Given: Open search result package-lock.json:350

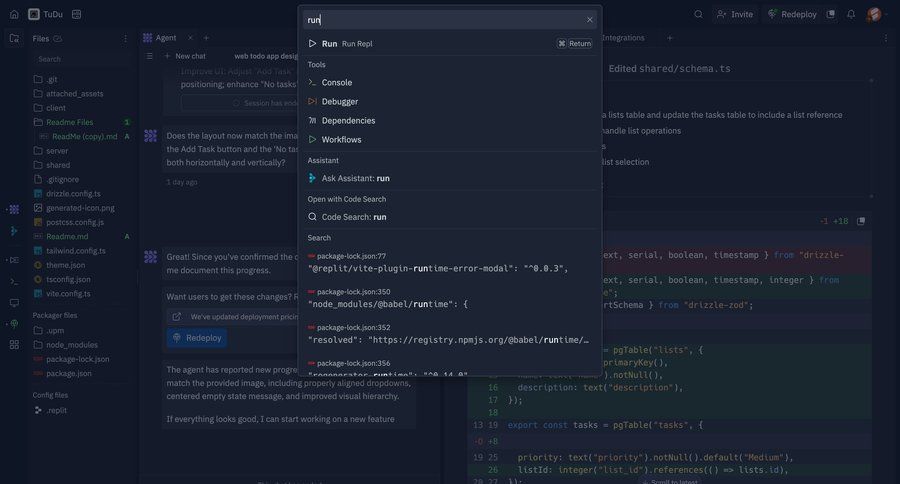Looking at the screenshot, I should tap(449, 298).
